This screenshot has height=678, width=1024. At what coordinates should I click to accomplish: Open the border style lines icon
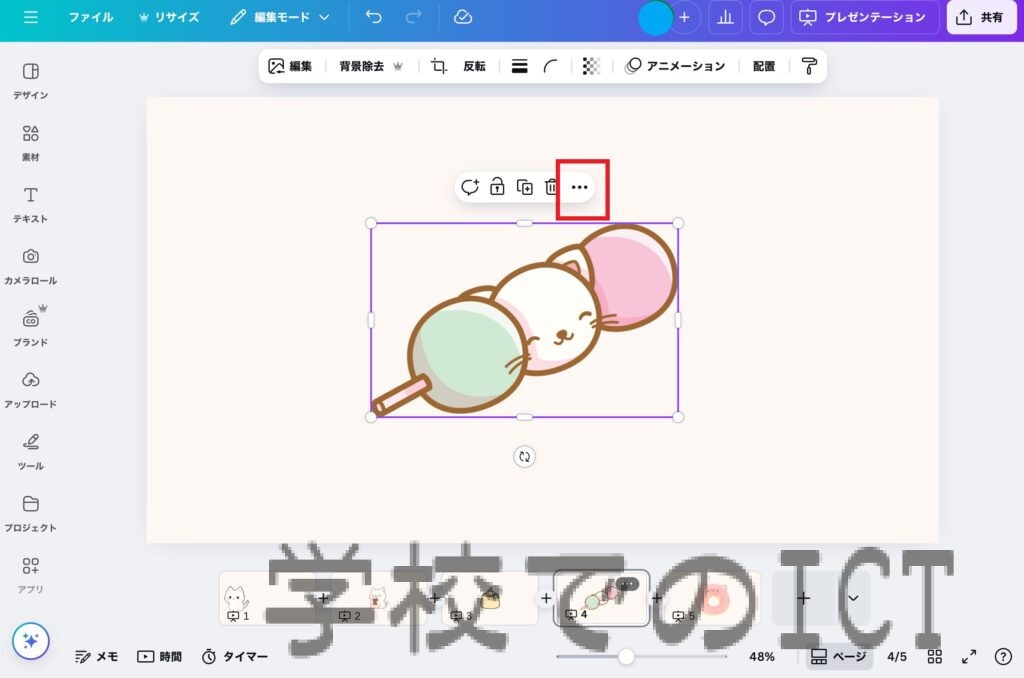pyautogui.click(x=519, y=66)
